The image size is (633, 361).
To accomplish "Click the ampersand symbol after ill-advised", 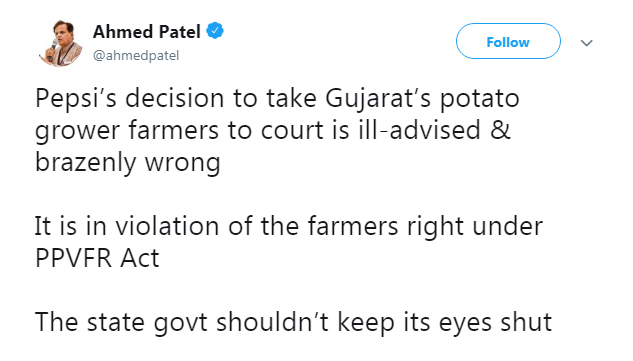I will (x=501, y=130).
